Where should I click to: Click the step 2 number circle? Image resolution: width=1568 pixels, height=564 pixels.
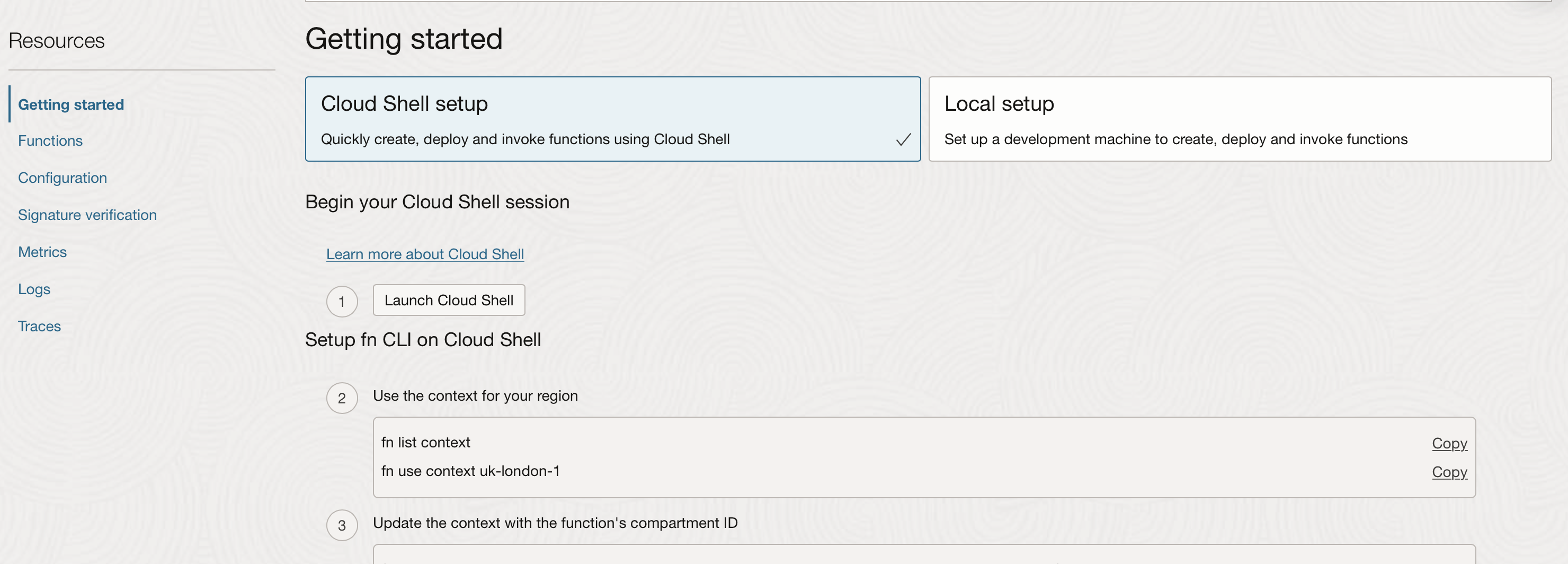(342, 398)
